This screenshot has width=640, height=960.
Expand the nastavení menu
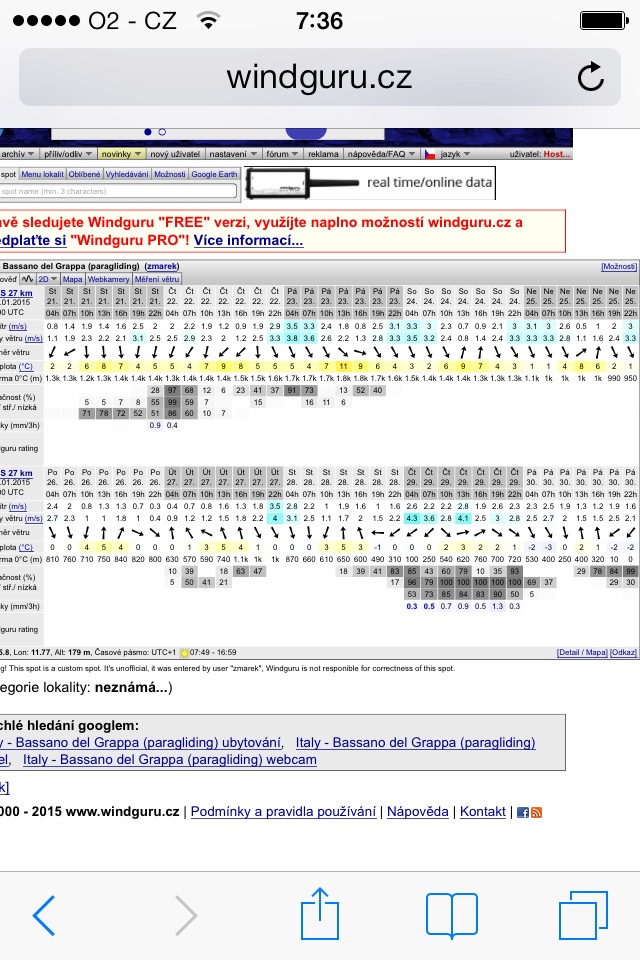[233, 154]
